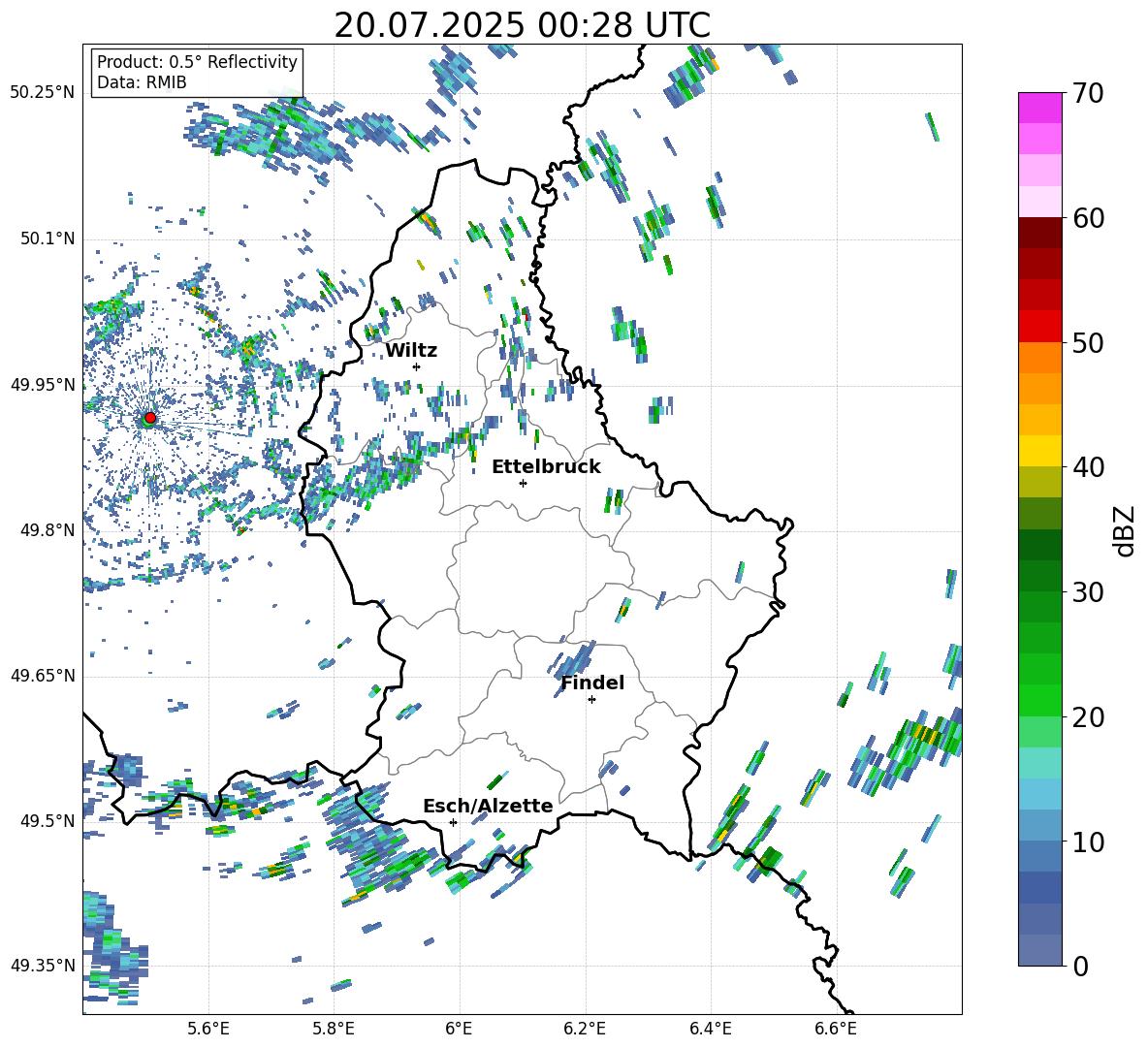Image resolution: width=1148 pixels, height=1048 pixels.
Task: Click the colorbar tick value 40
Action: pyautogui.click(x=1088, y=467)
